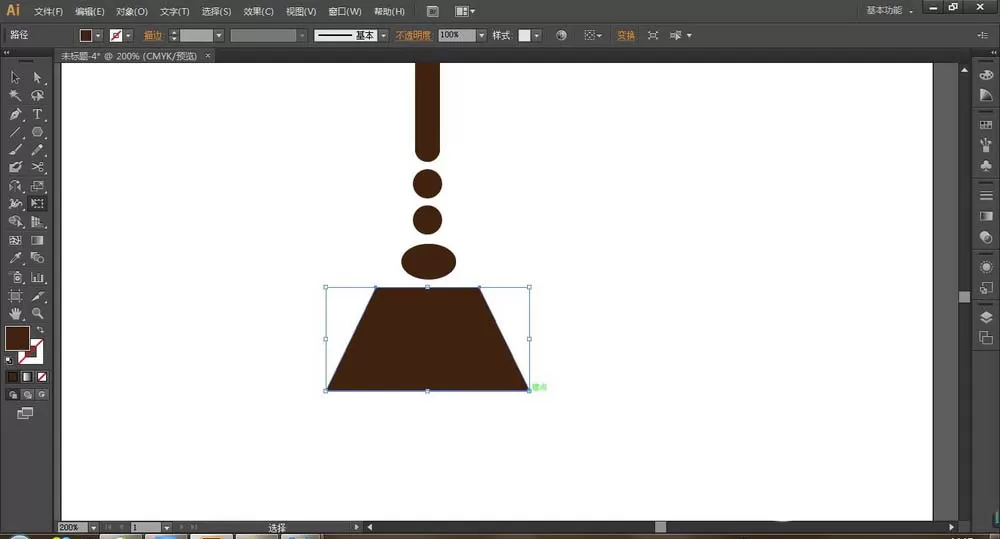The image size is (1000, 539).
Task: Expand the opacity 100% dropdown
Action: pyautogui.click(x=482, y=36)
